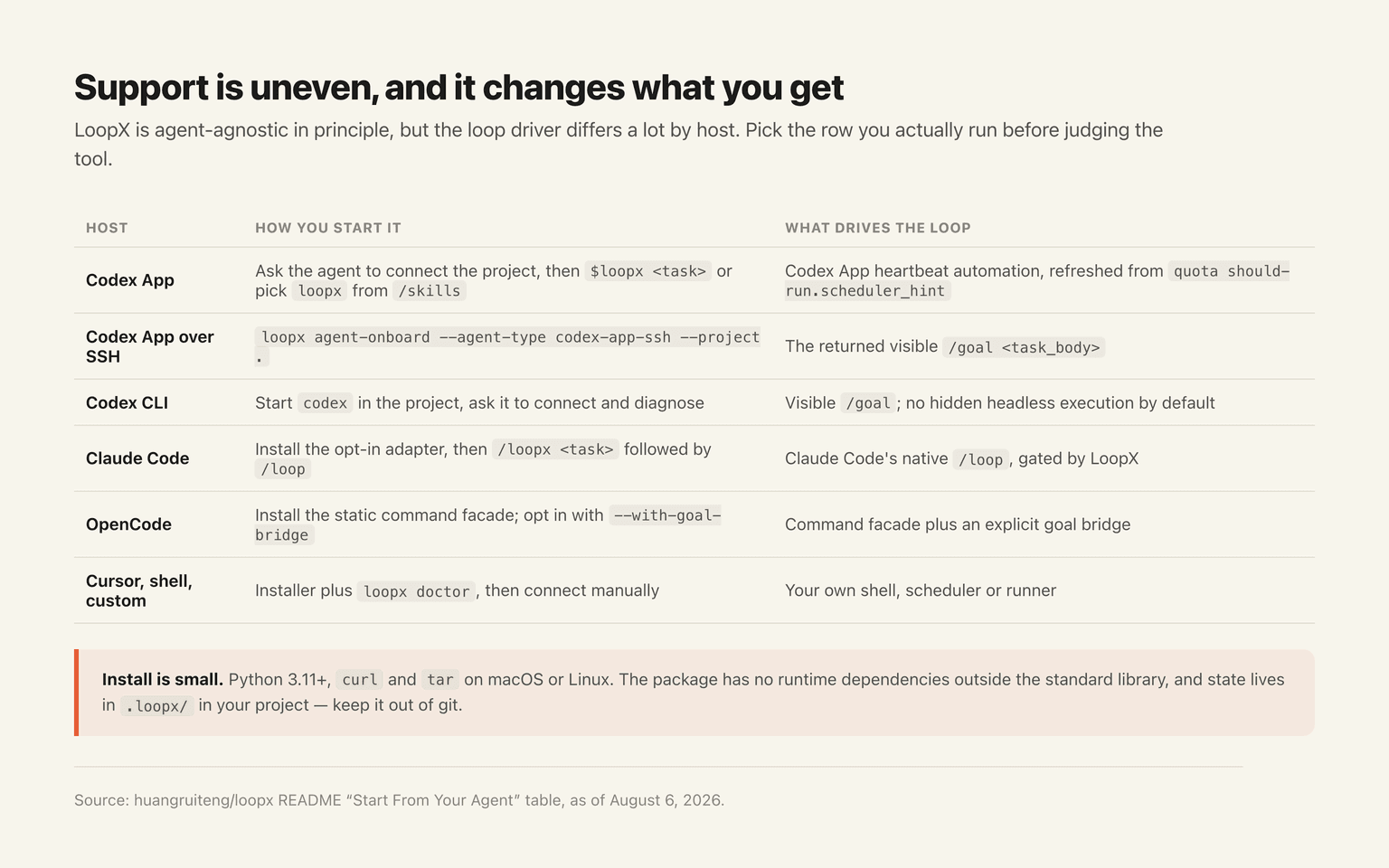Select the Codex App row label
Screen dimensions: 1389x868
130,280
